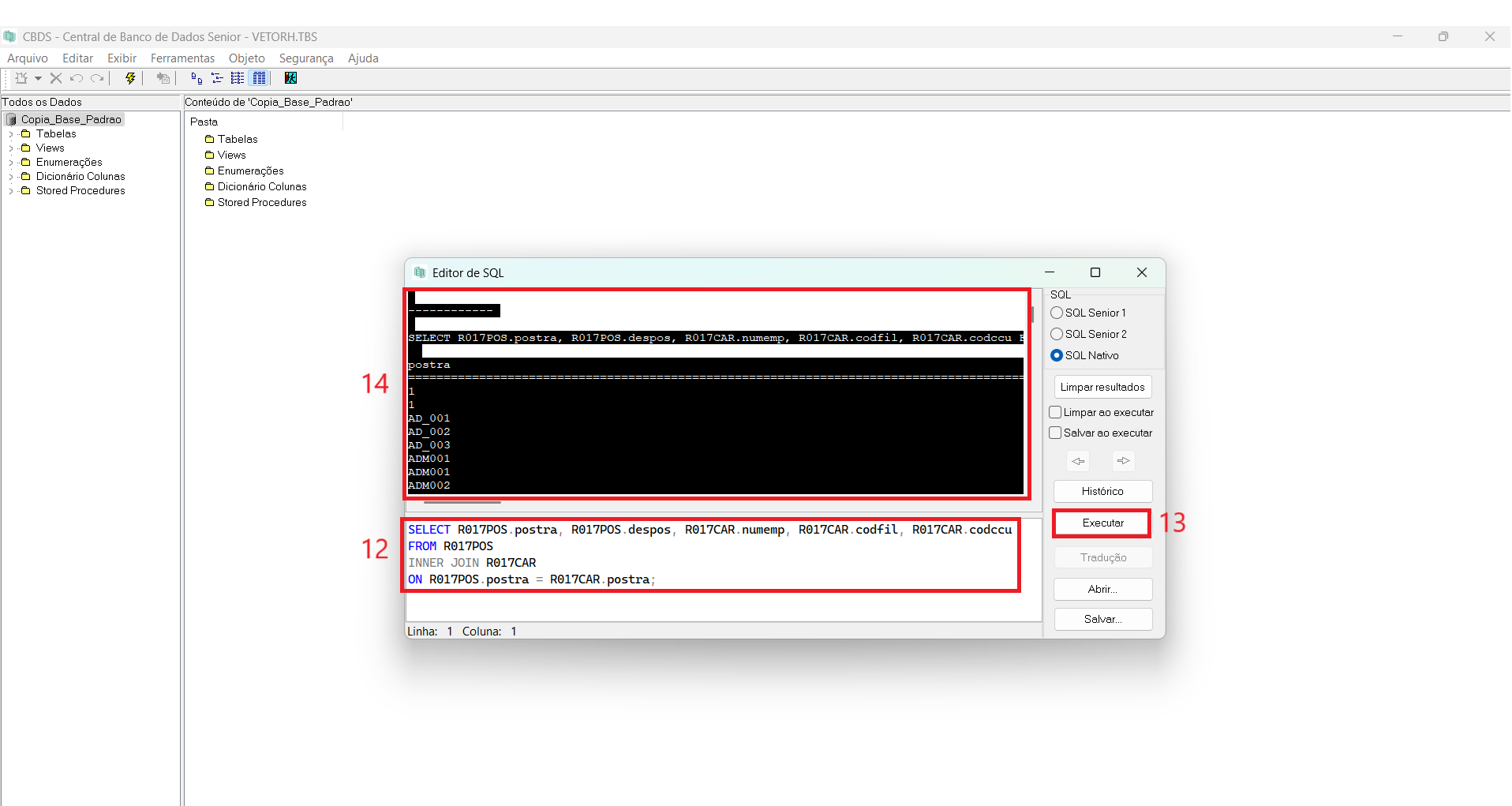
Task: Click Copia_Base_Padrao database icon in tree
Action: [12, 119]
